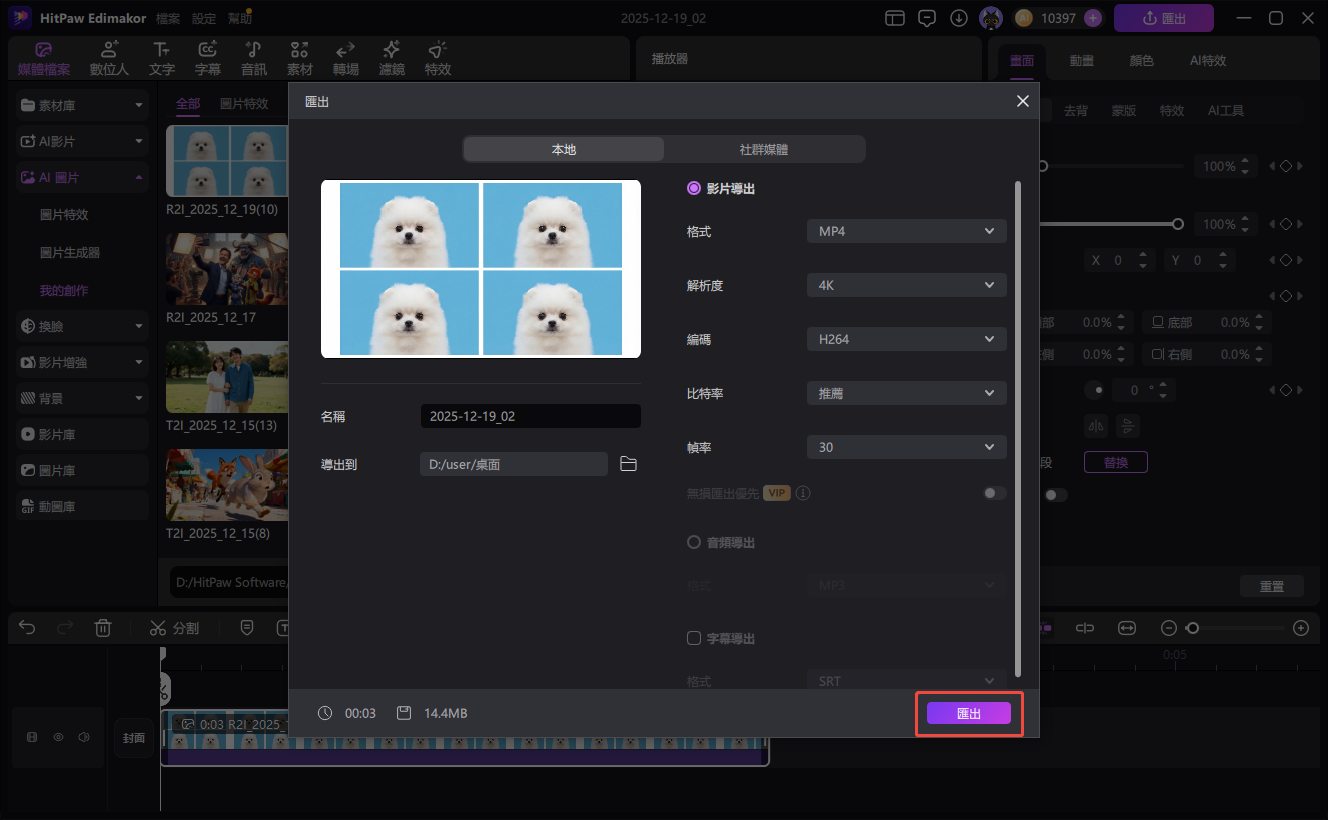Click the zoom-in plus icon on timeline
Image resolution: width=1328 pixels, height=820 pixels.
[x=1300, y=628]
